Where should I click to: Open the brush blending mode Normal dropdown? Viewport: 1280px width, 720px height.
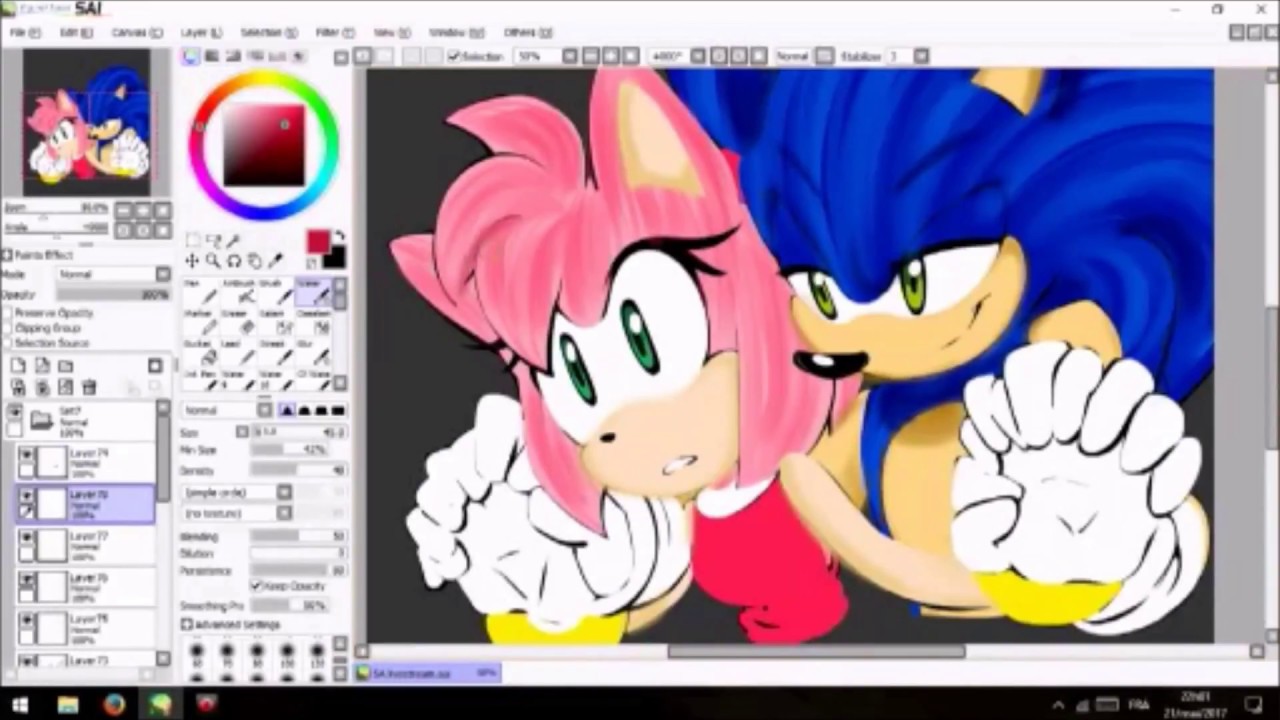pos(227,410)
